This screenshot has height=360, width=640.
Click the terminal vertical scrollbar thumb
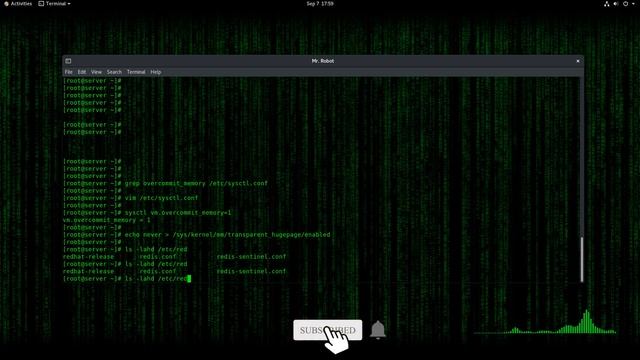pos(582,259)
